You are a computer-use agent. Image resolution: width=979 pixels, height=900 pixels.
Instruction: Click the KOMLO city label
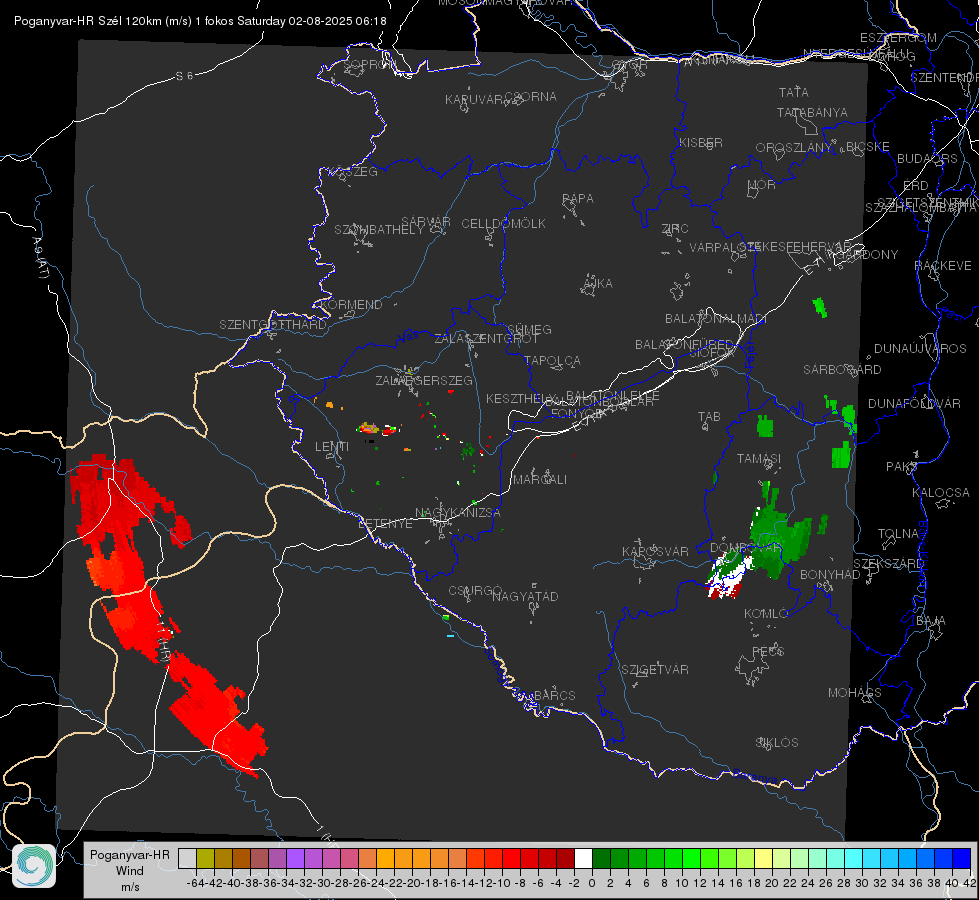(x=766, y=614)
